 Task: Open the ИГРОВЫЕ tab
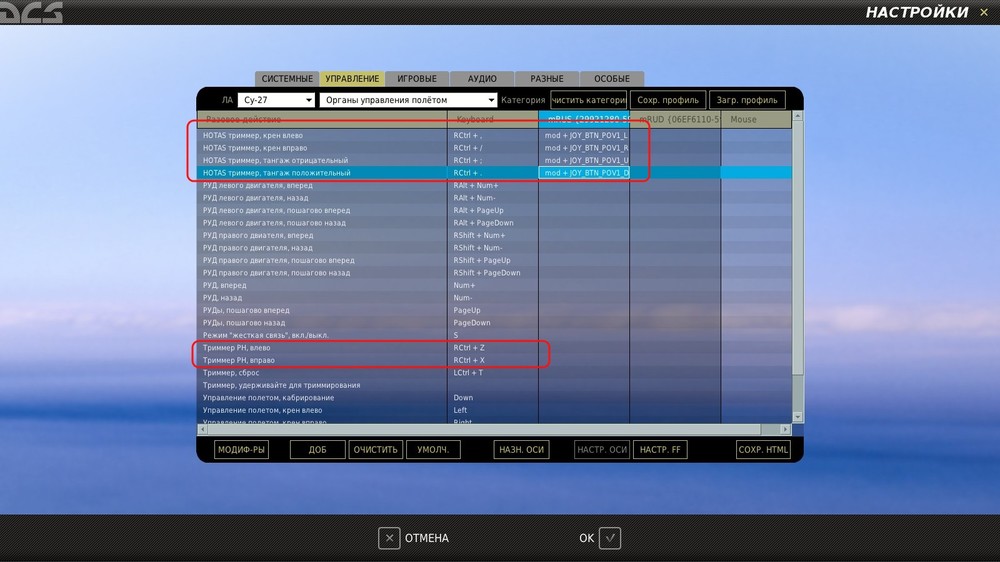click(x=417, y=78)
